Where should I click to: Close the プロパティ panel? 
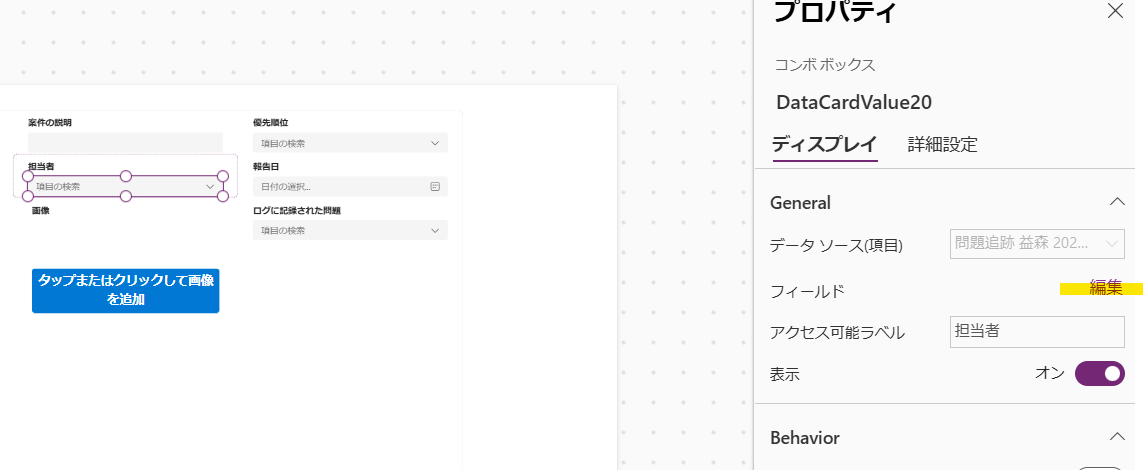pyautogui.click(x=1116, y=11)
